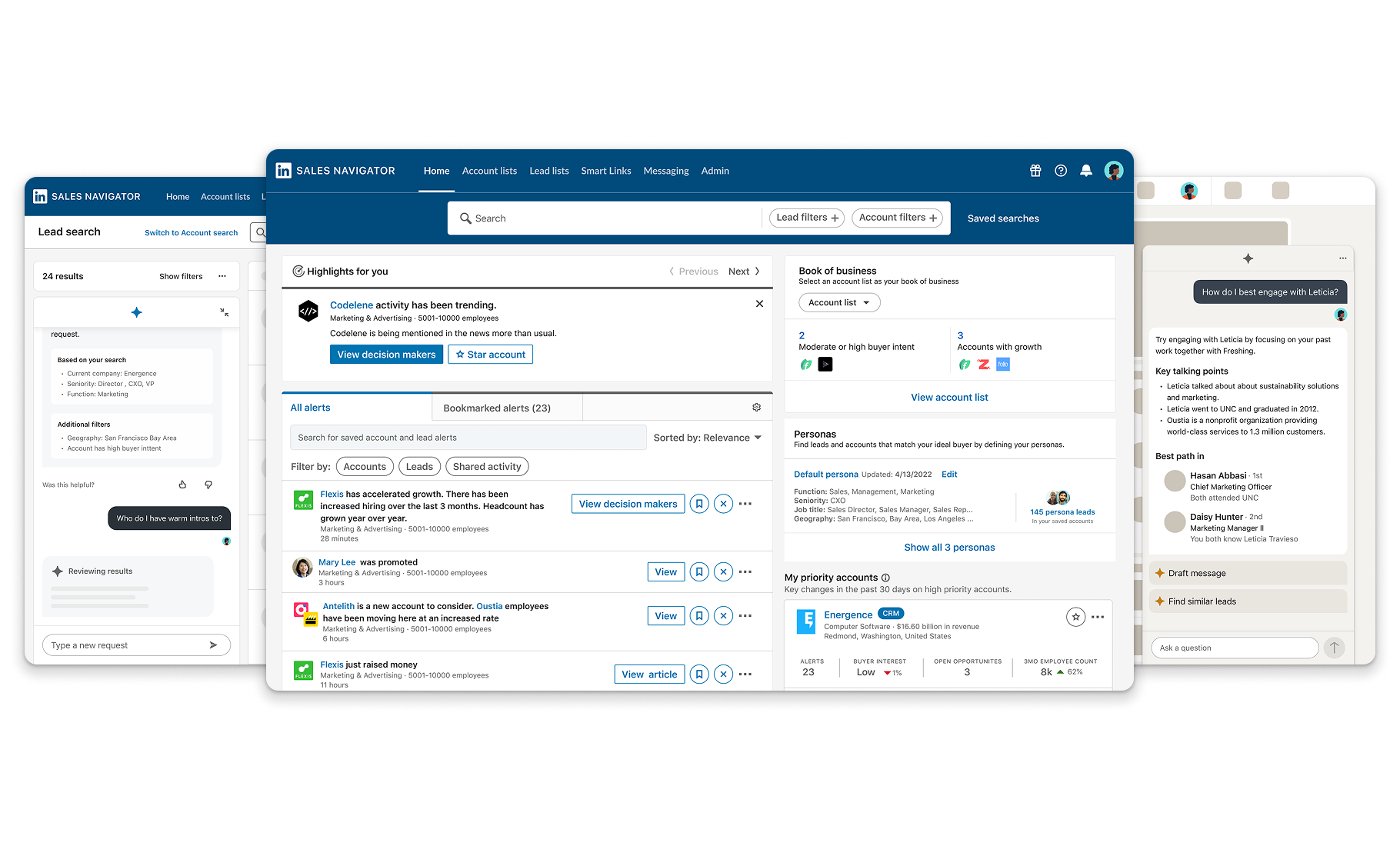The image size is (1400, 846).
Task: Dismiss the Flexis raised money alert
Action: pos(723,674)
